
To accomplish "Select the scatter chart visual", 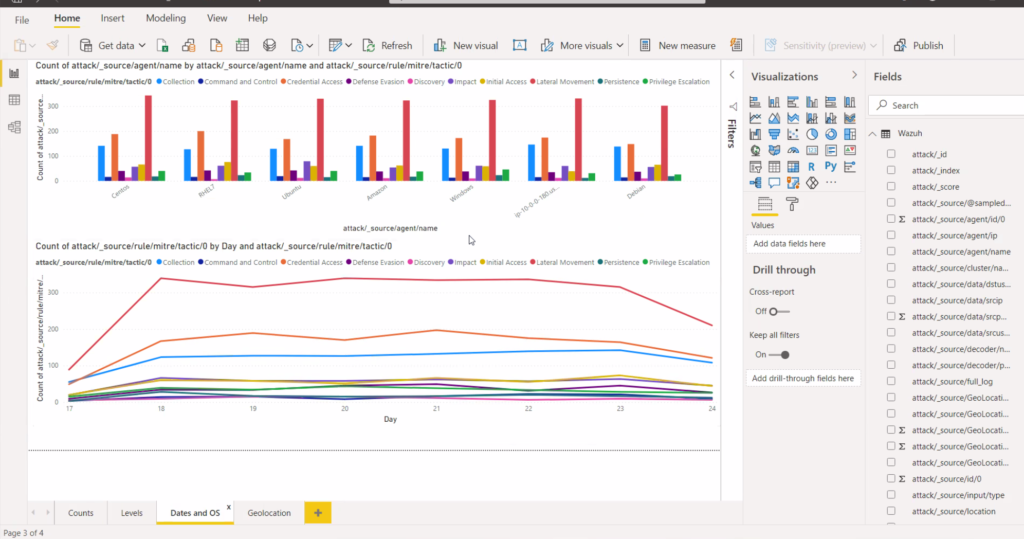I will [x=793, y=134].
